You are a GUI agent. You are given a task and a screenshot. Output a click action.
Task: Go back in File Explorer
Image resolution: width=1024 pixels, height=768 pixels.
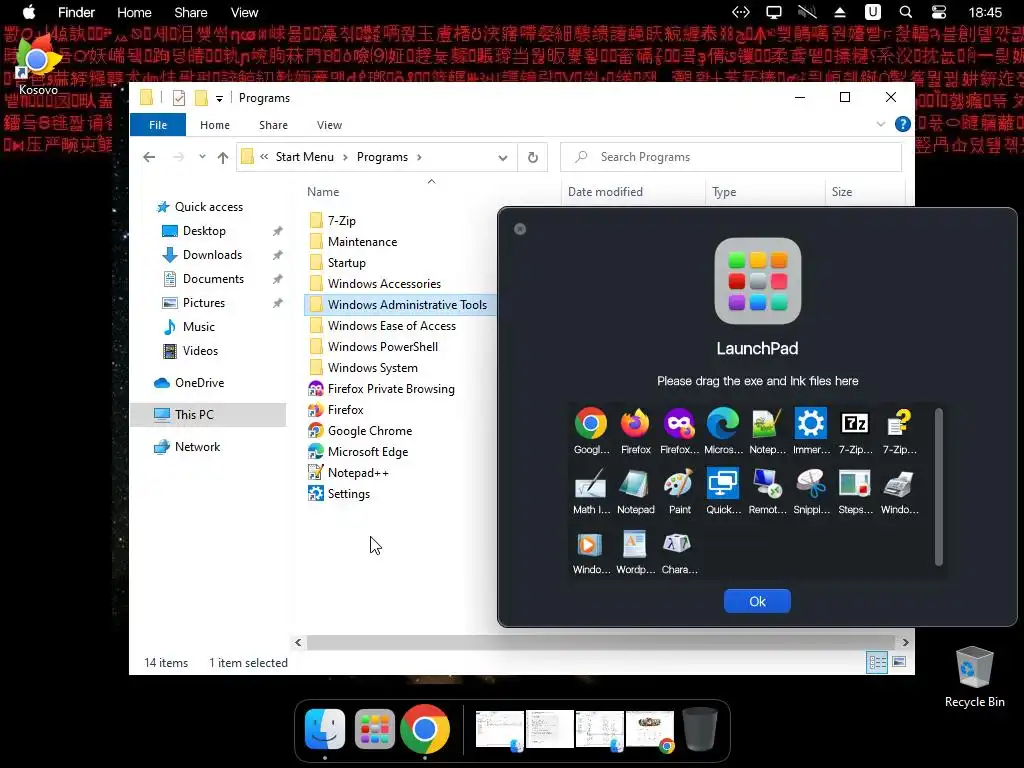(x=149, y=157)
